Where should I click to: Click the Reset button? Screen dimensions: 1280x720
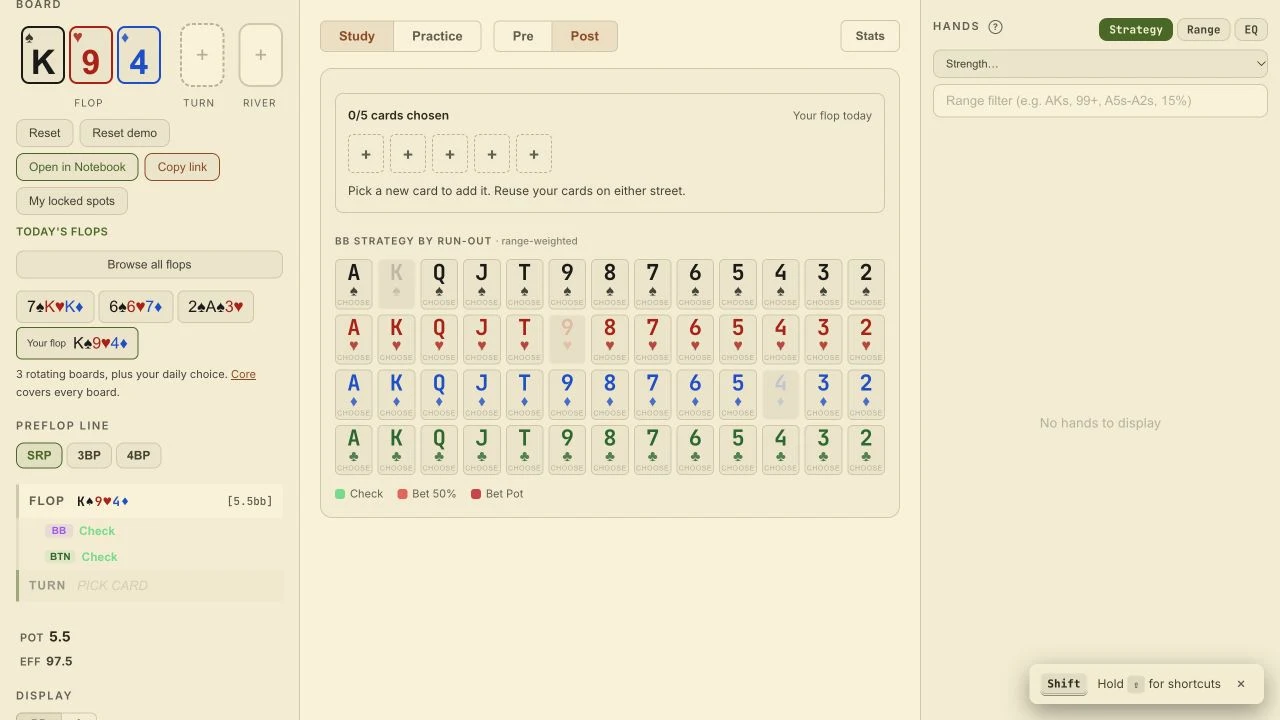point(45,133)
